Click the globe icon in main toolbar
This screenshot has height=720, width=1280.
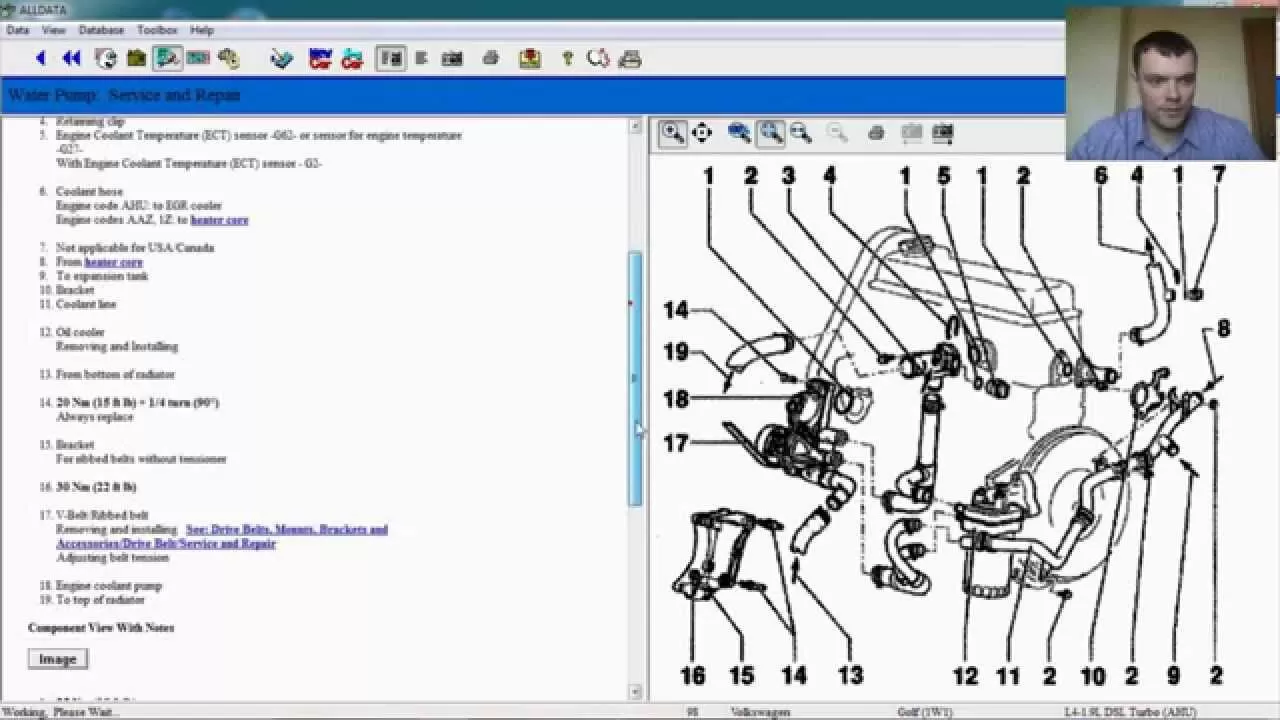pos(106,59)
